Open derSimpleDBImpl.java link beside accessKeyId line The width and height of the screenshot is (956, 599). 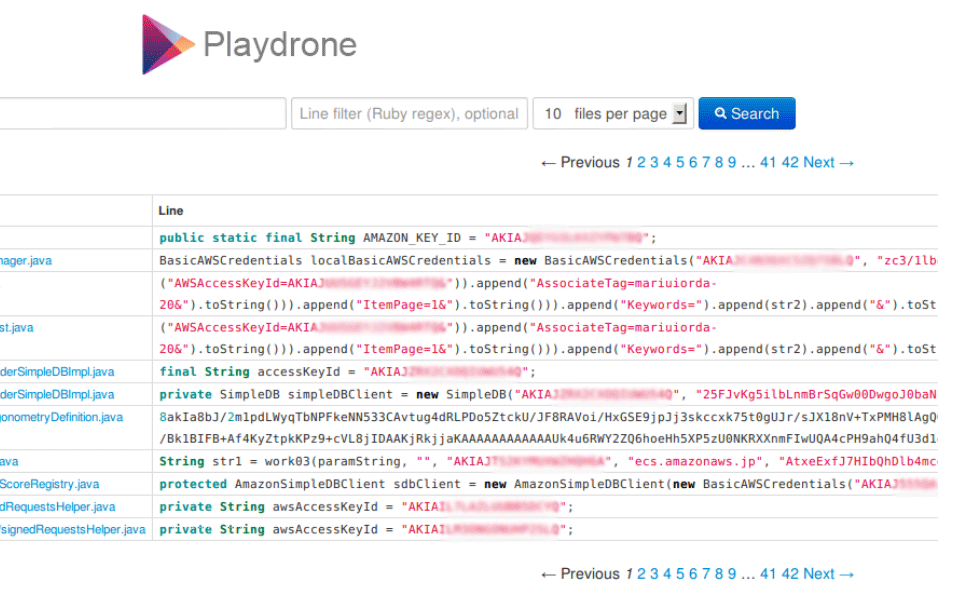[57, 372]
